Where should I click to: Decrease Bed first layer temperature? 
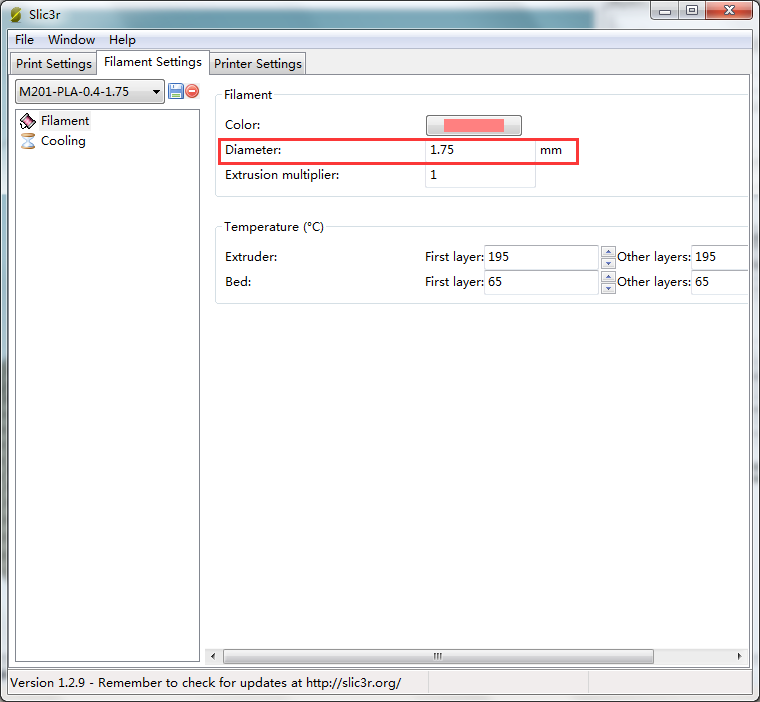pyautogui.click(x=608, y=288)
